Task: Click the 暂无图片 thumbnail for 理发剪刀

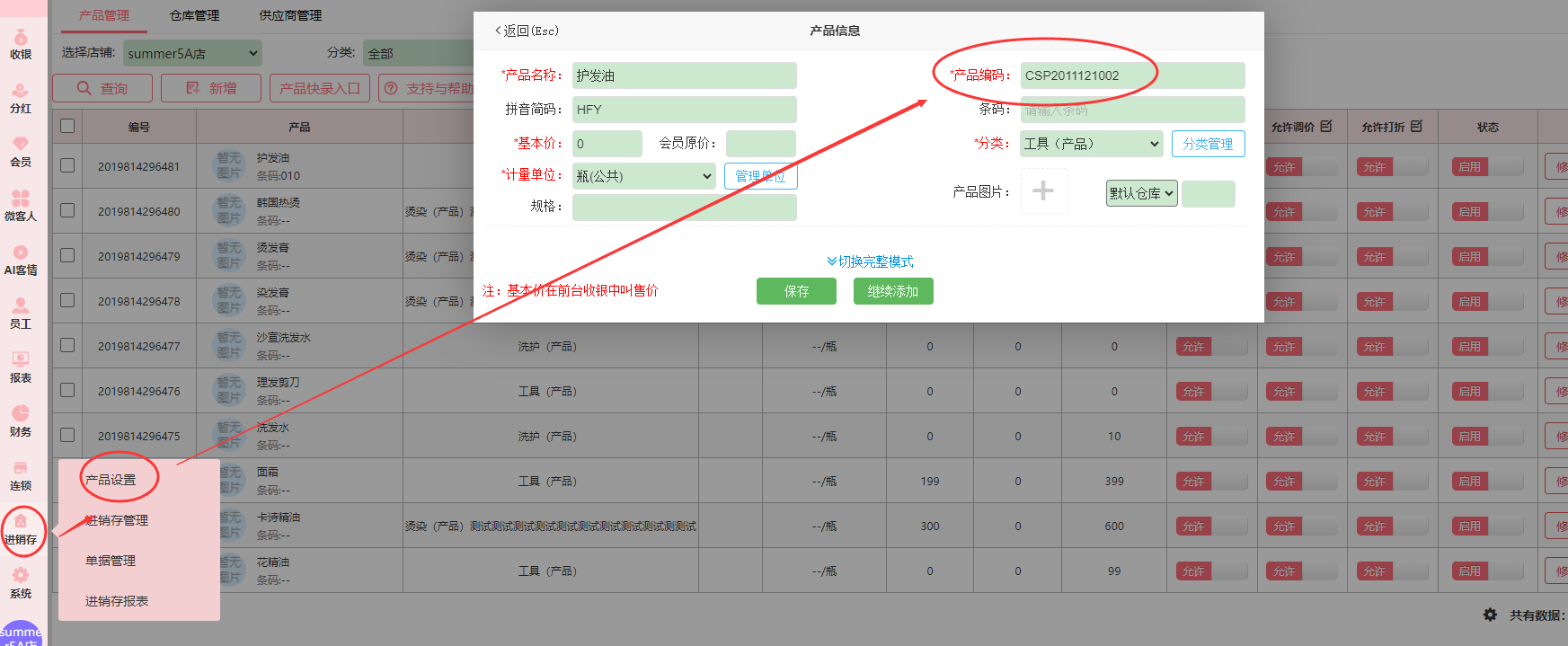Action: tap(228, 390)
